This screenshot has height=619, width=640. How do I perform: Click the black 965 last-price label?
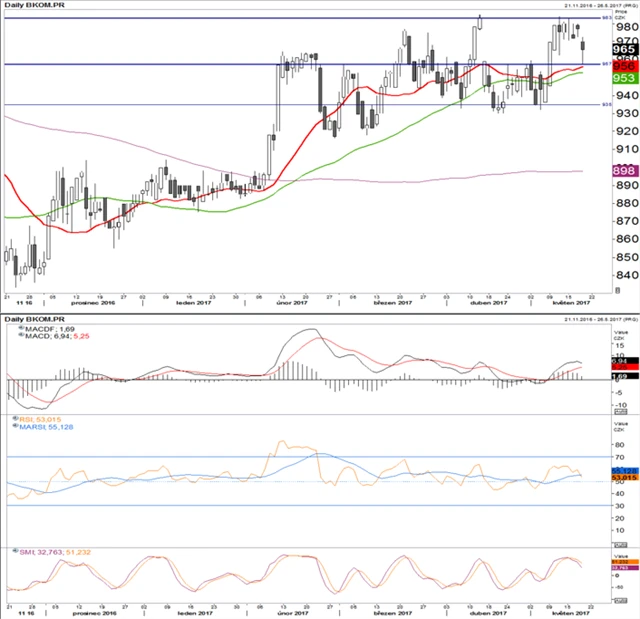(625, 49)
